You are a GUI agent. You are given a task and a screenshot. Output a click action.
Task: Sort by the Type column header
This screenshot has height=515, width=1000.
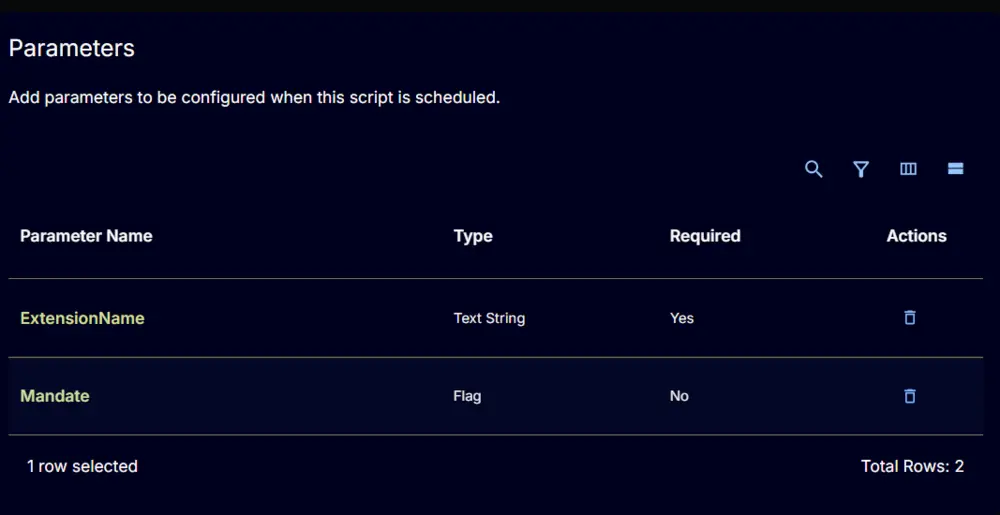coord(473,236)
